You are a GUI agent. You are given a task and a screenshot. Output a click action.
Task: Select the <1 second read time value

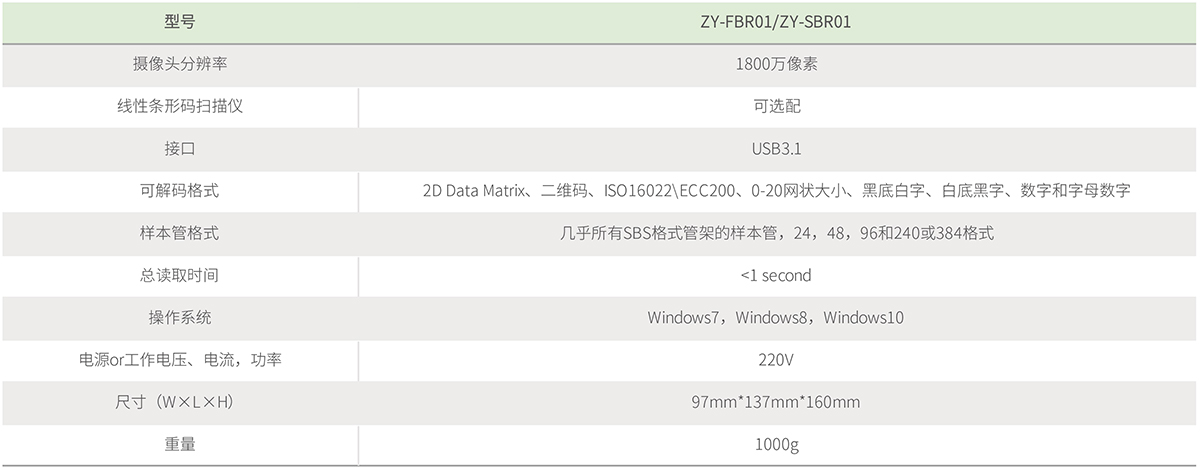coord(776,275)
